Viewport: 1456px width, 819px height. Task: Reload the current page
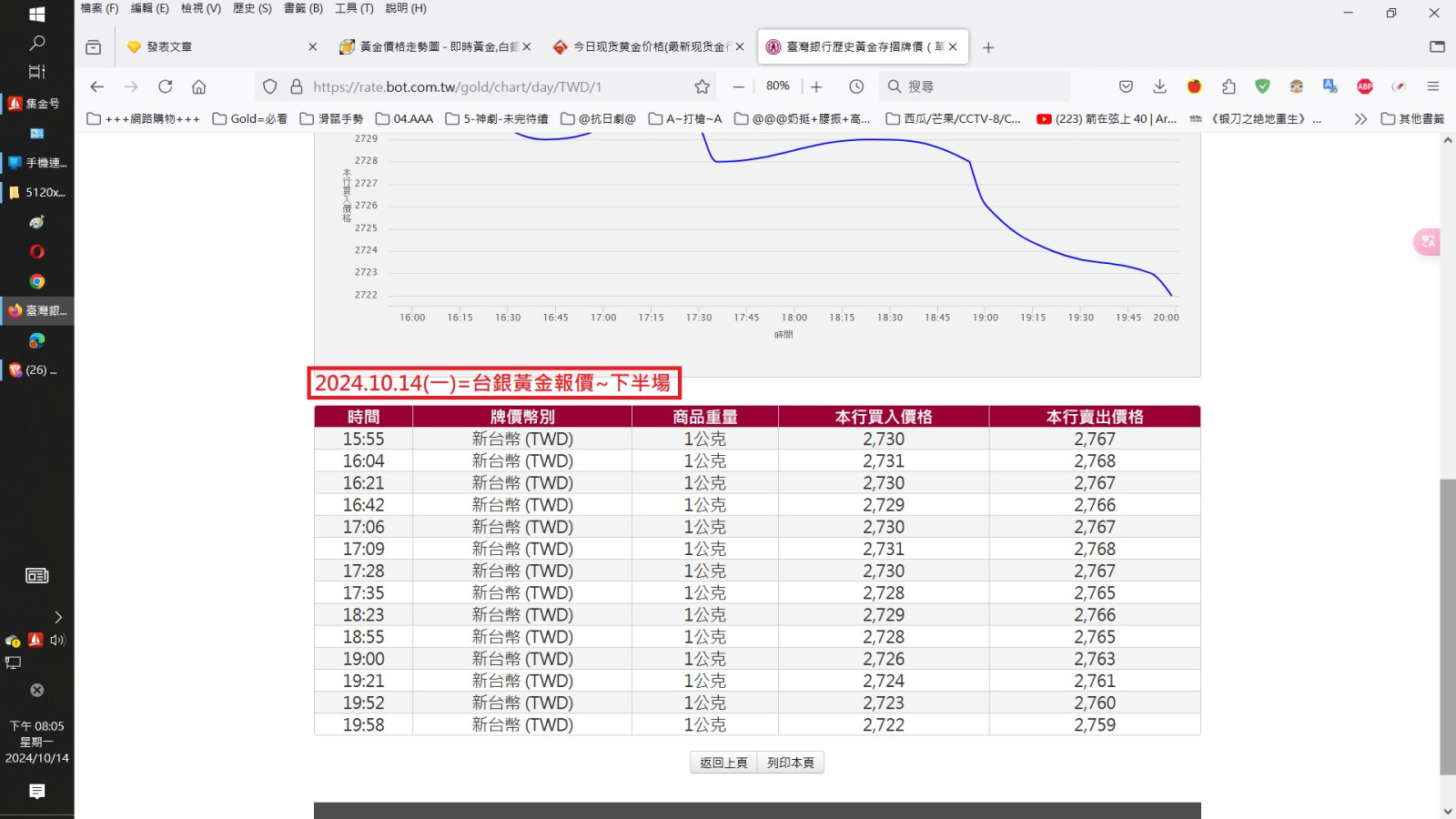[165, 86]
